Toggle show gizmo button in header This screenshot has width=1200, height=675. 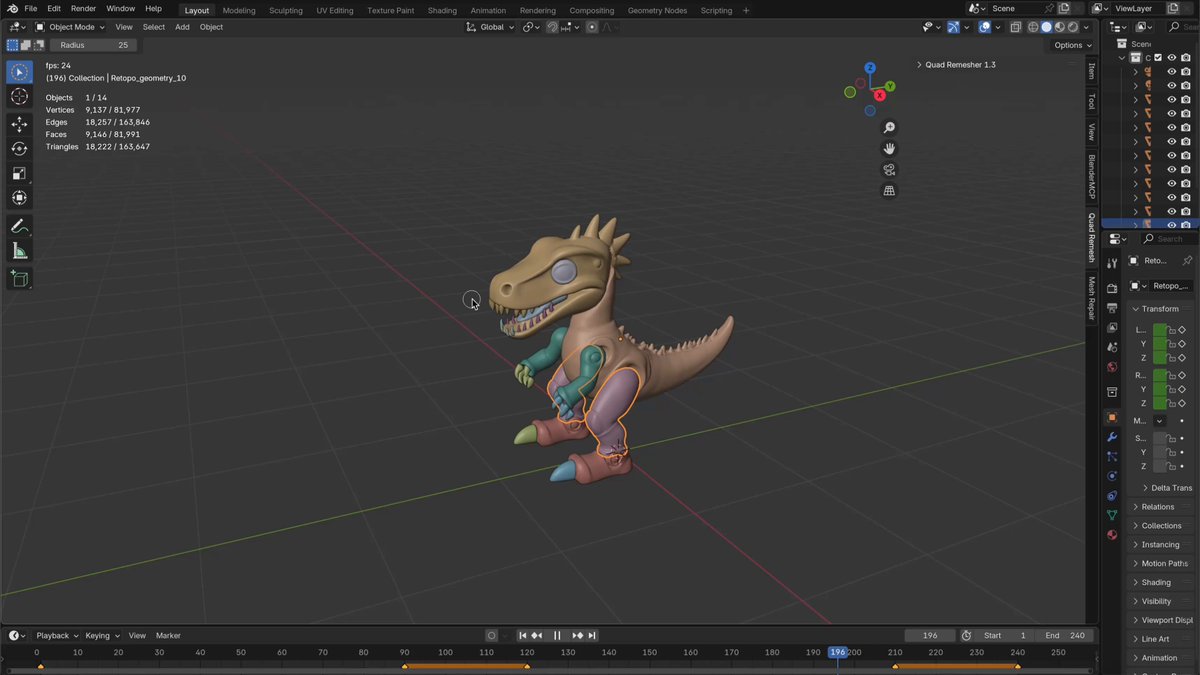(953, 27)
